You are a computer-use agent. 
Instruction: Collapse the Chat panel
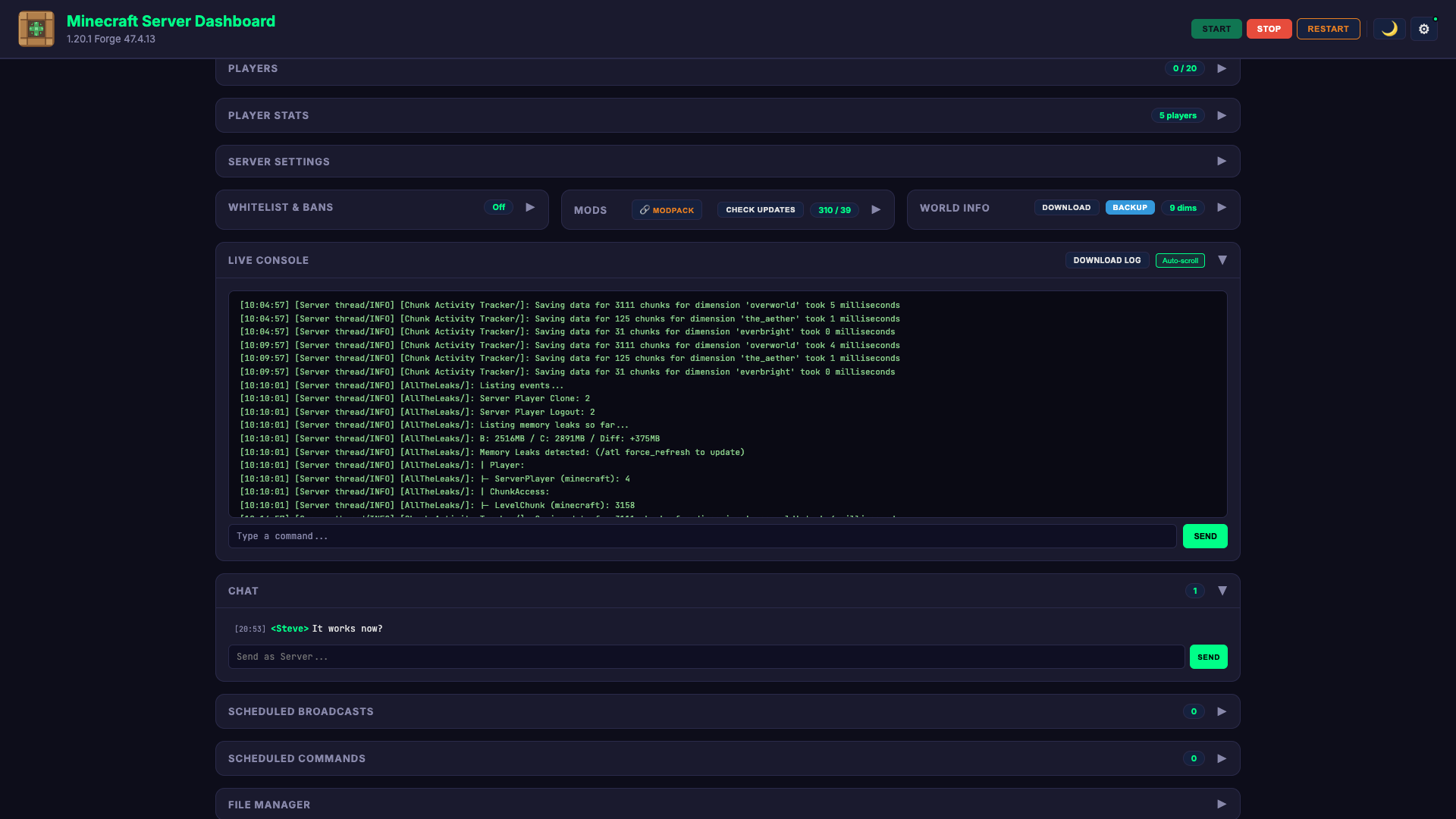click(1222, 590)
